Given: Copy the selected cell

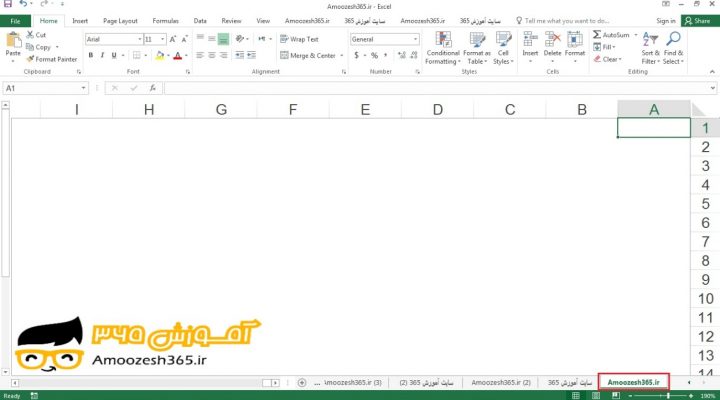Looking at the screenshot, I should 38,47.
